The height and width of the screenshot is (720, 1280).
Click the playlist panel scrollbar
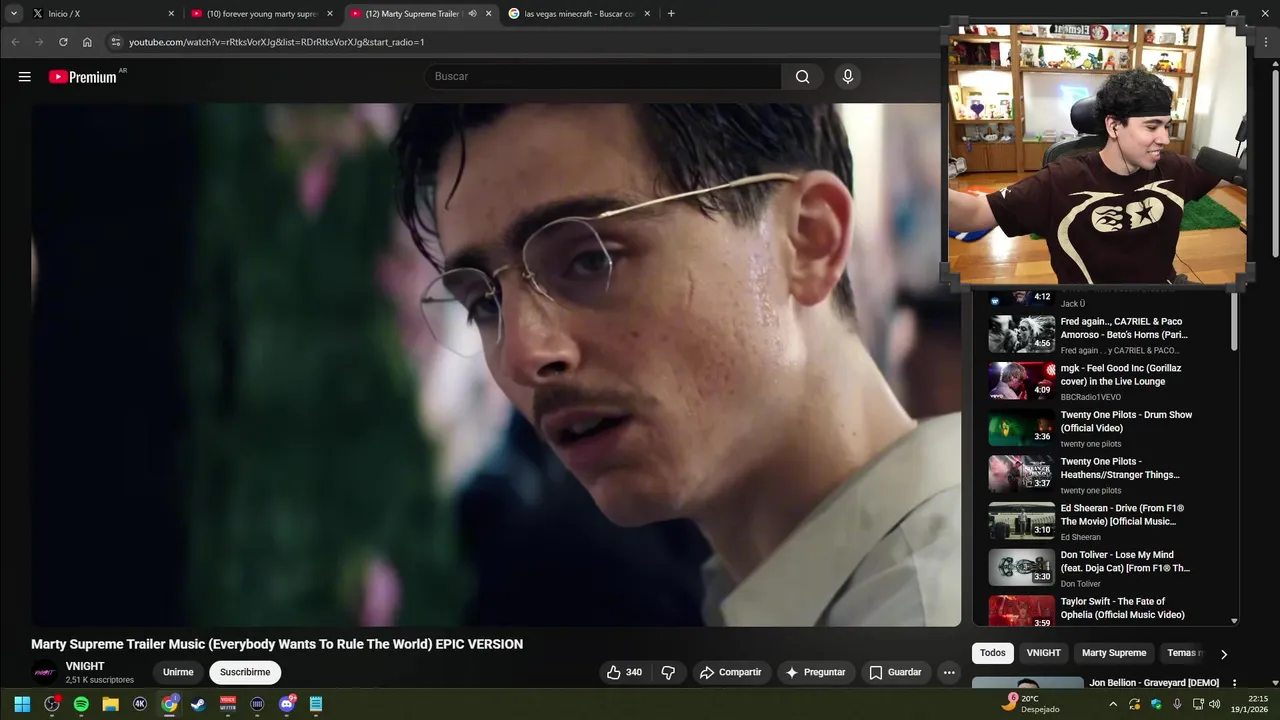point(1234,320)
